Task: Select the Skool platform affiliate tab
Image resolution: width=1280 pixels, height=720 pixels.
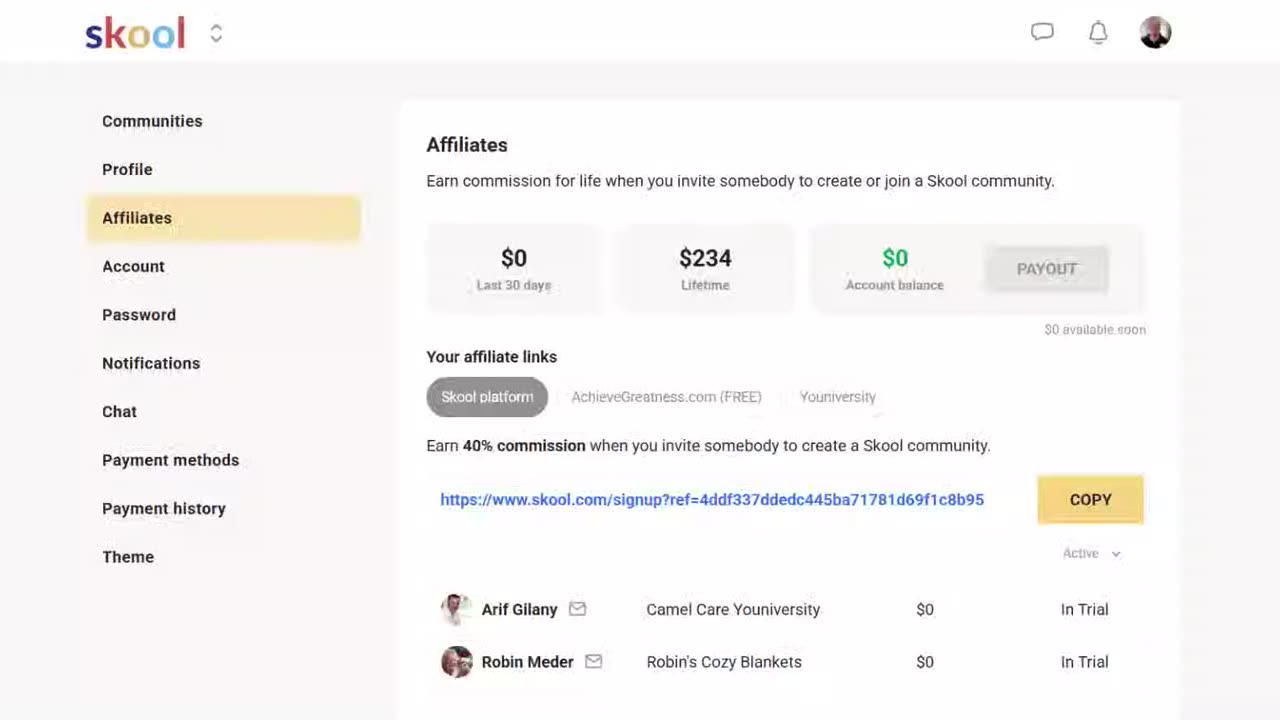Action: [487, 397]
